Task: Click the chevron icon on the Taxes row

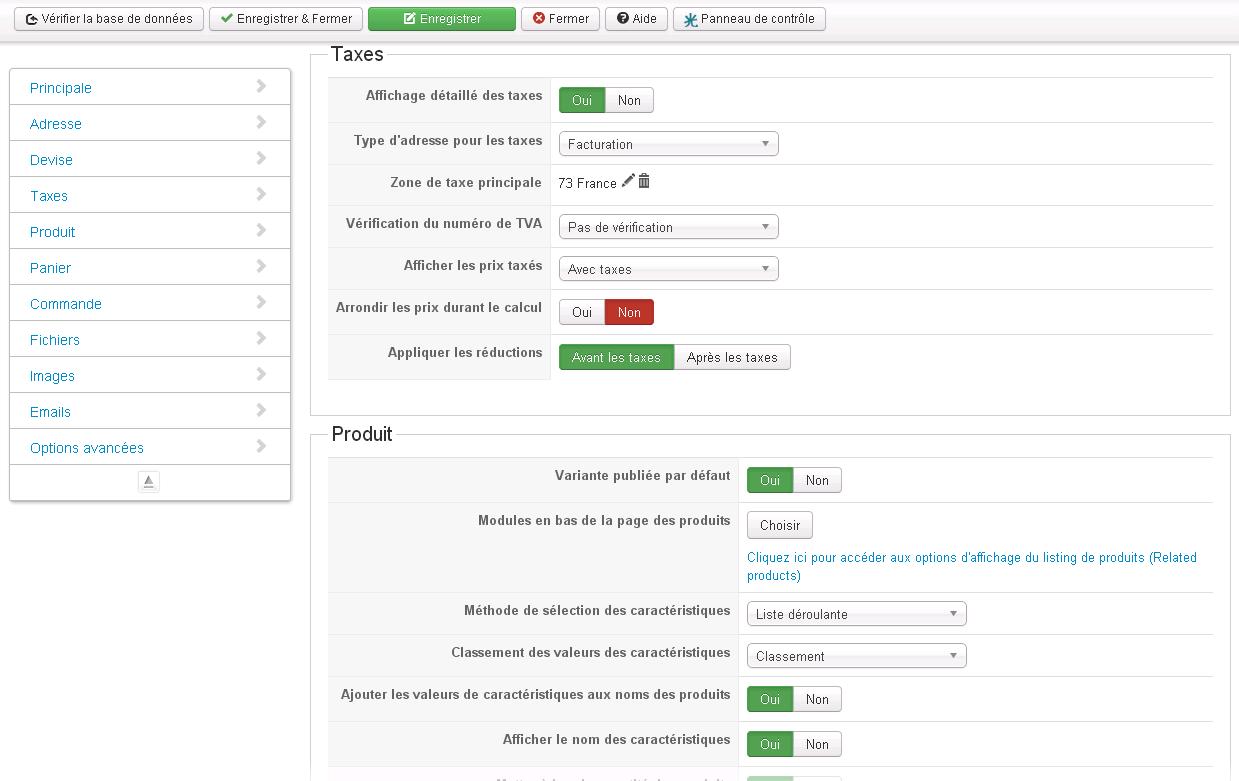Action: 261,195
